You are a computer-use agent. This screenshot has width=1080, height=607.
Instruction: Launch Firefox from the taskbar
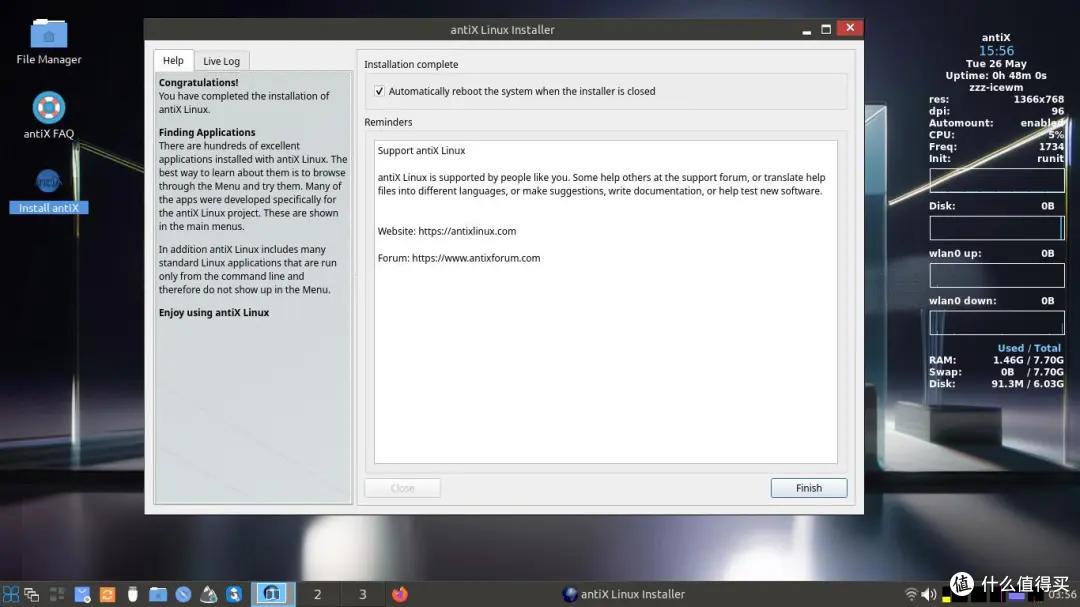point(399,594)
